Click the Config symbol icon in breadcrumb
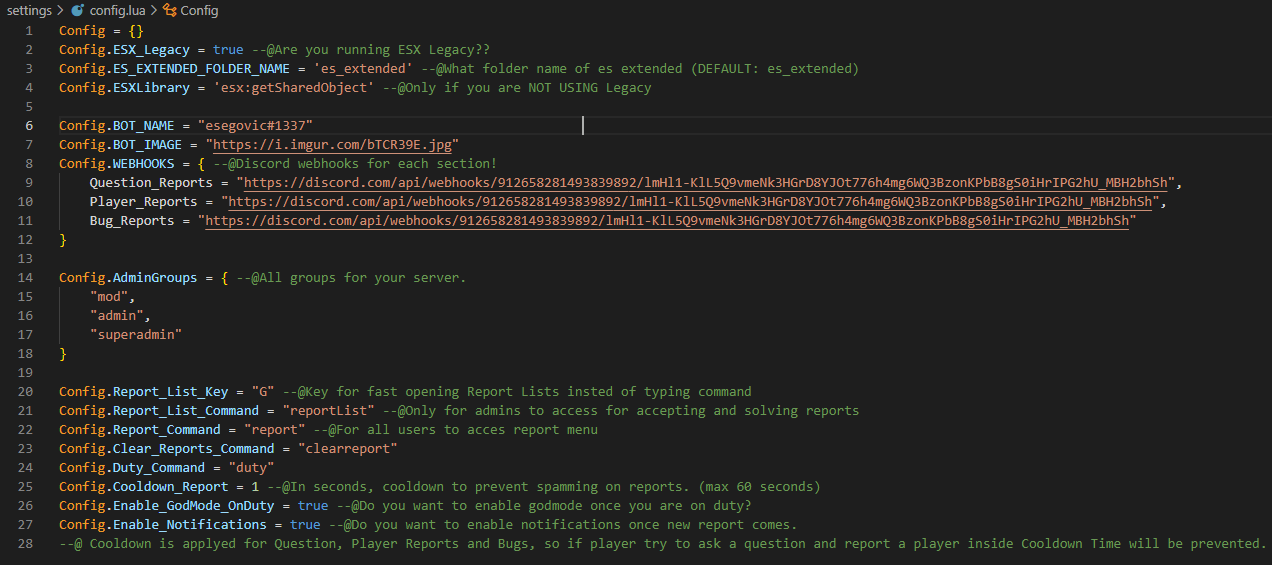The width and height of the screenshot is (1272, 565). 169,10
